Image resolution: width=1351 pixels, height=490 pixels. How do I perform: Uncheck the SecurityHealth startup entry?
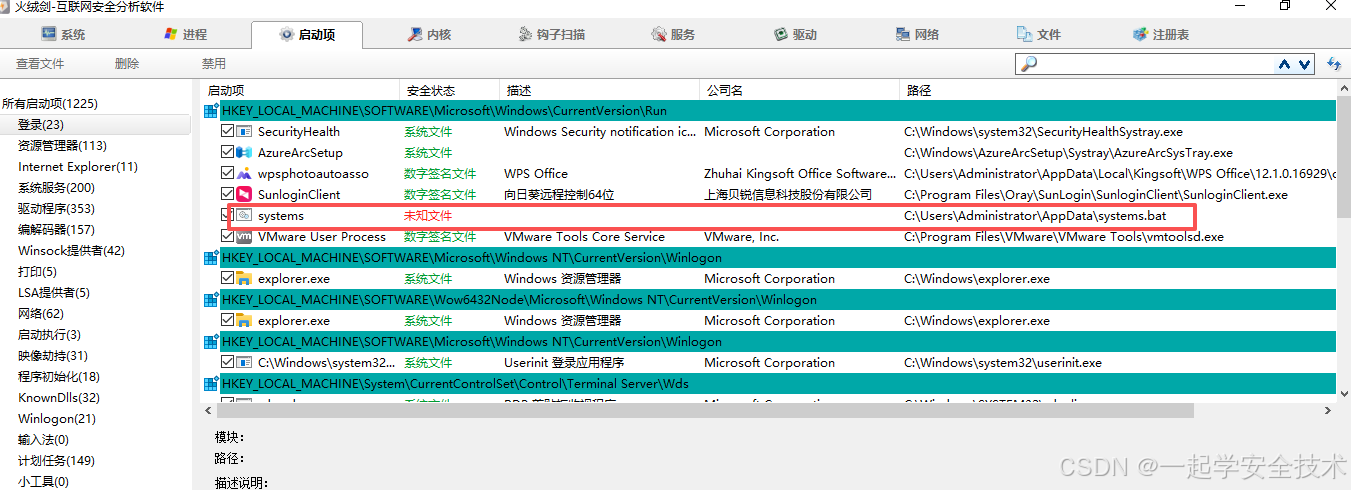(227, 131)
